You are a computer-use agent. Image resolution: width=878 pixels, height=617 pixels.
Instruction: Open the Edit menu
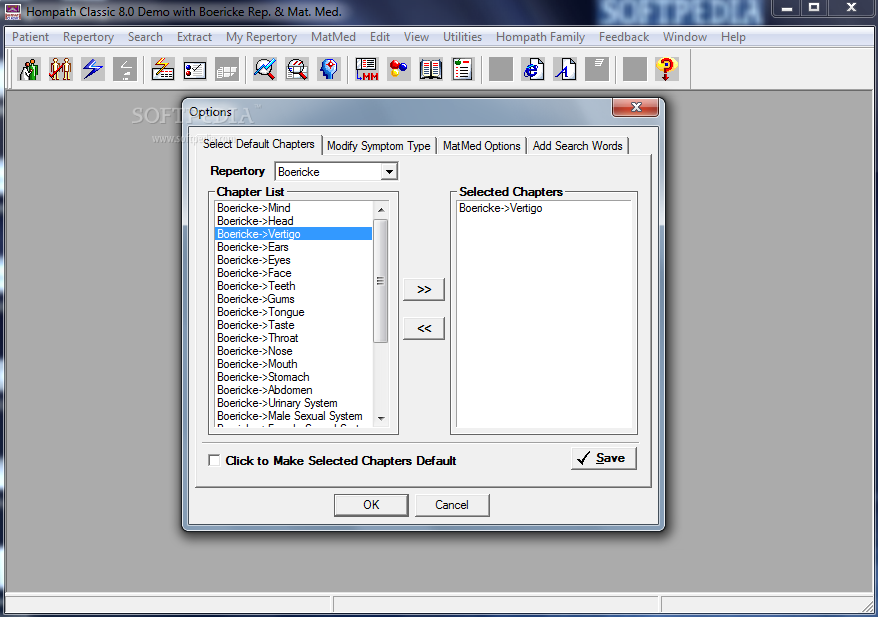380,37
